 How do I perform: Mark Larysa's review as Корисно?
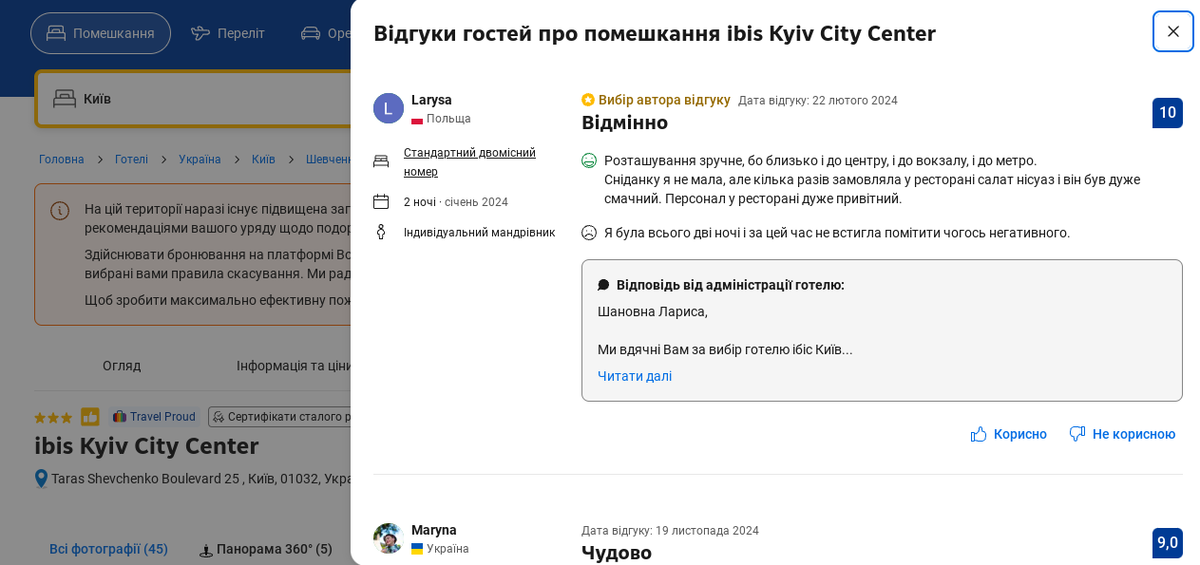click(1008, 434)
